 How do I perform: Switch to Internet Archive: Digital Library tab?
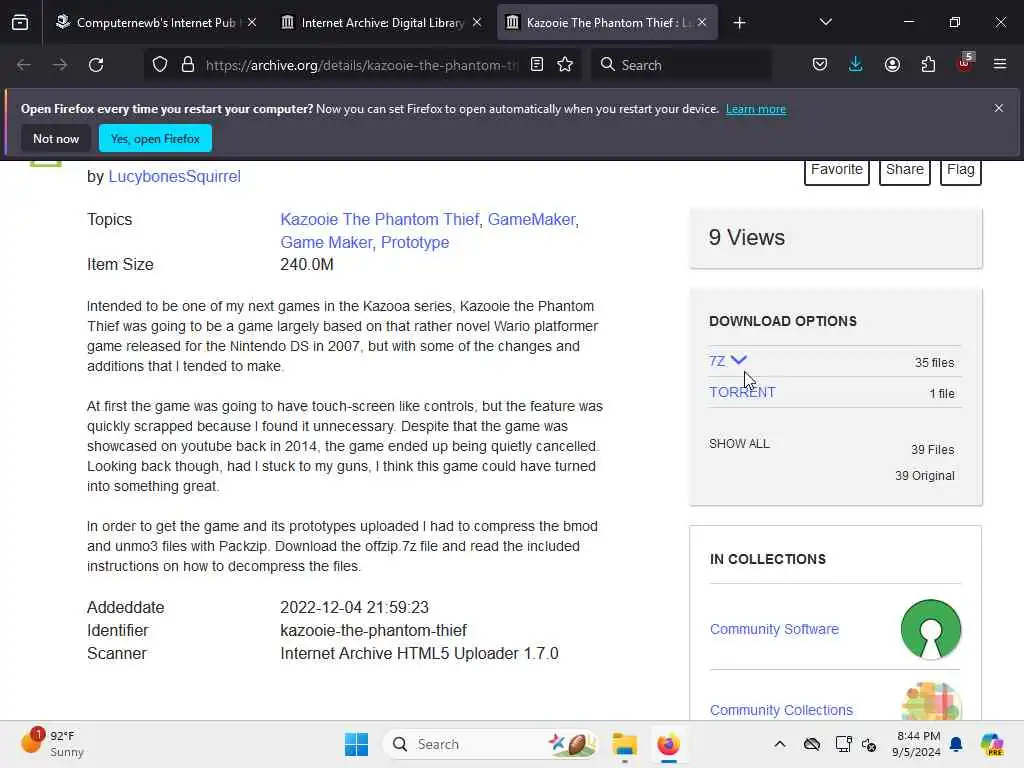coord(382,23)
